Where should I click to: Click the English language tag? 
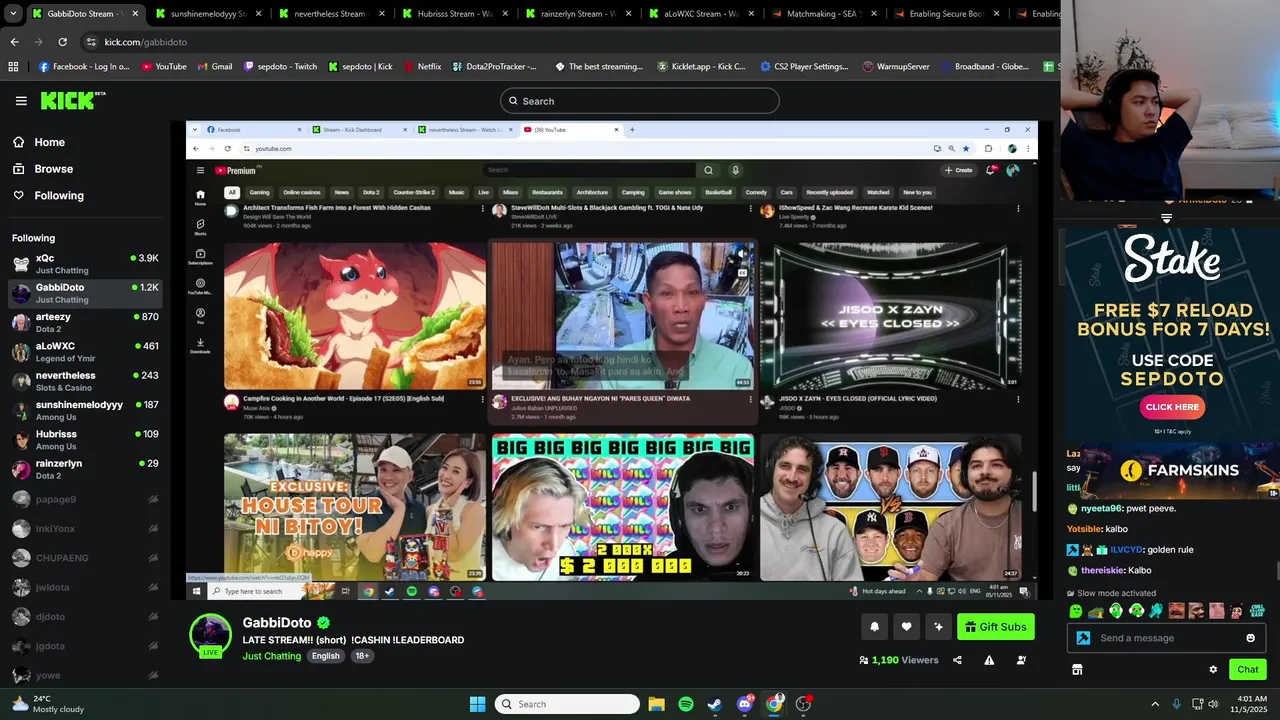325,656
